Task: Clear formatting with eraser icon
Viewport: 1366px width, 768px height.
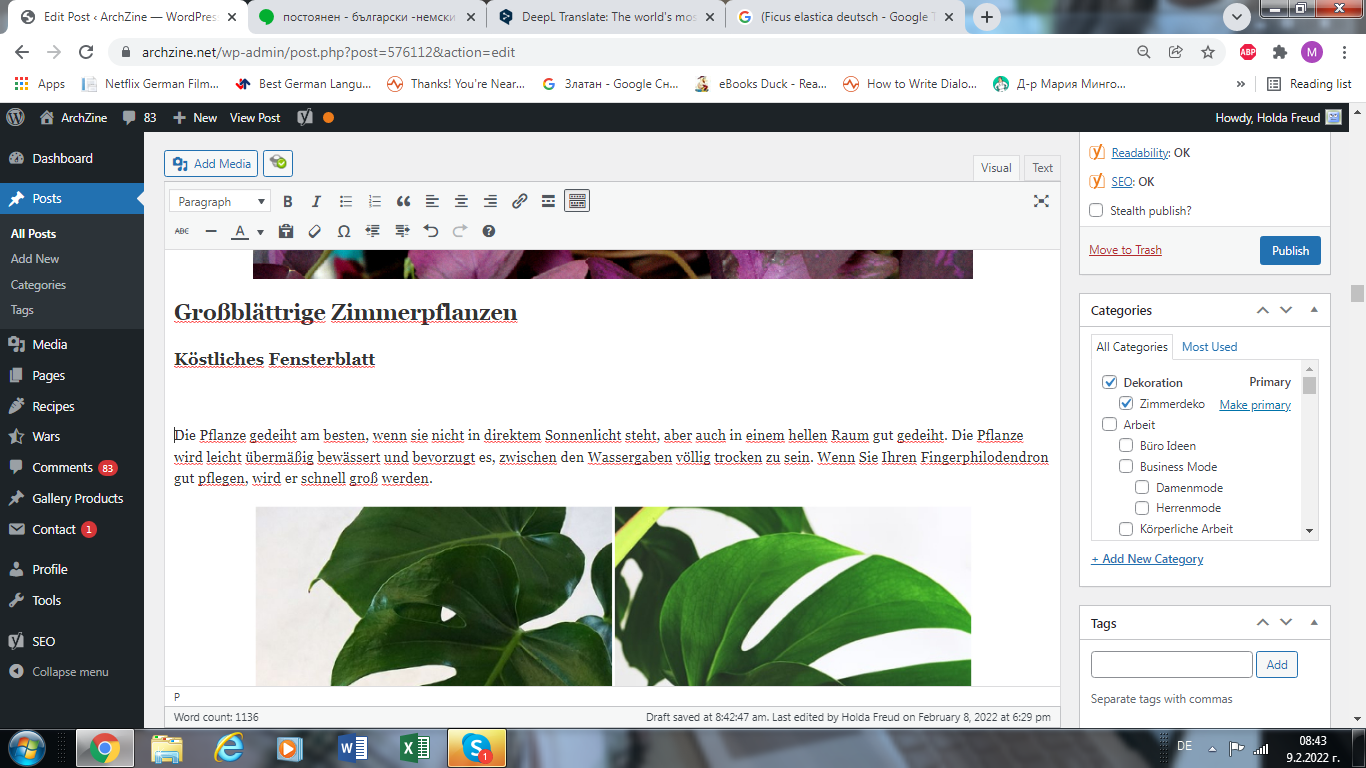Action: point(314,231)
